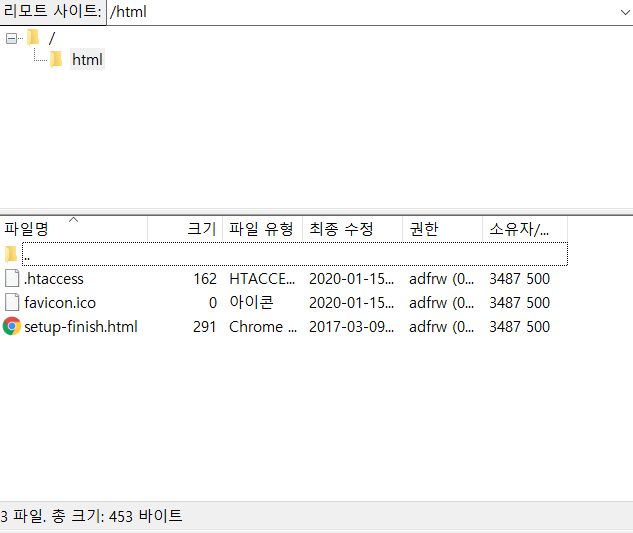Sort by 크기 column header
Screen dimensions: 633x533
pyautogui.click(x=185, y=229)
